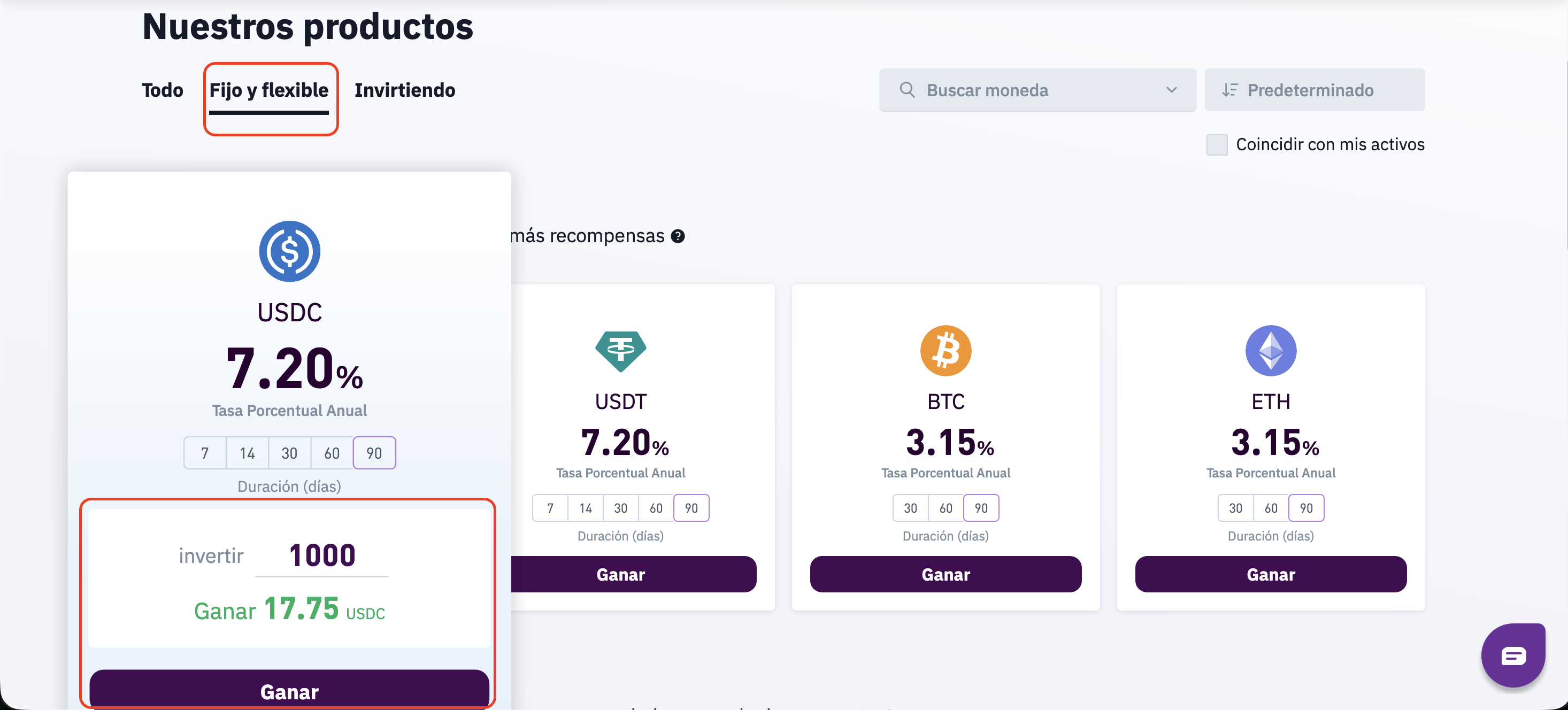
Task: Expand the Buscar moneda dropdown
Action: [1171, 90]
